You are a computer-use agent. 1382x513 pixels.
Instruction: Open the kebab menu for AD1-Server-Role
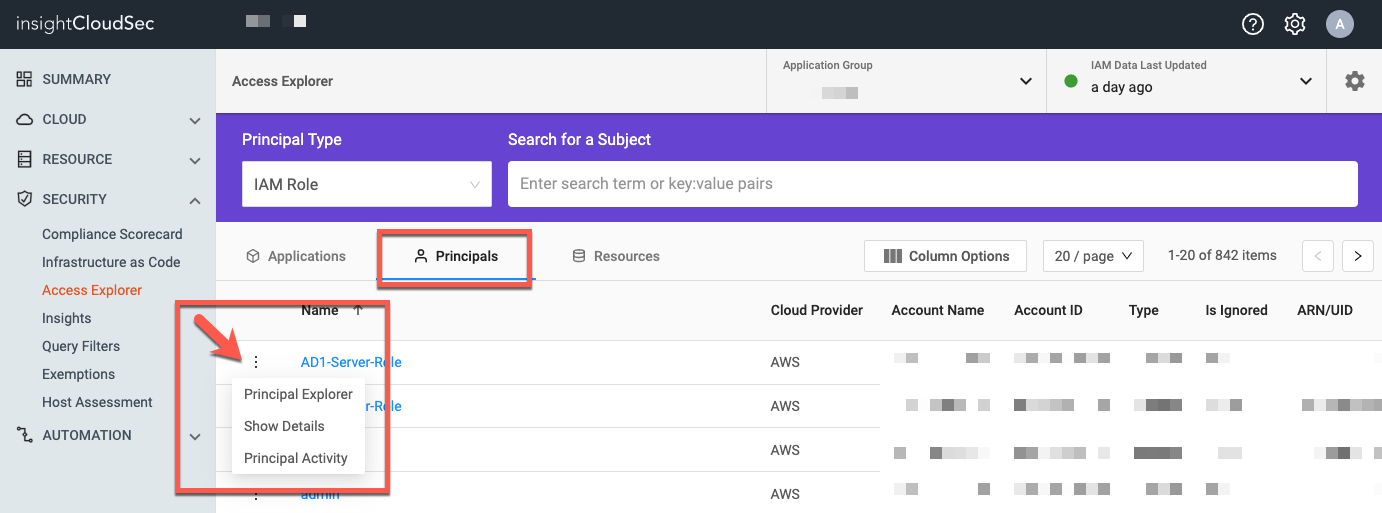coord(255,362)
